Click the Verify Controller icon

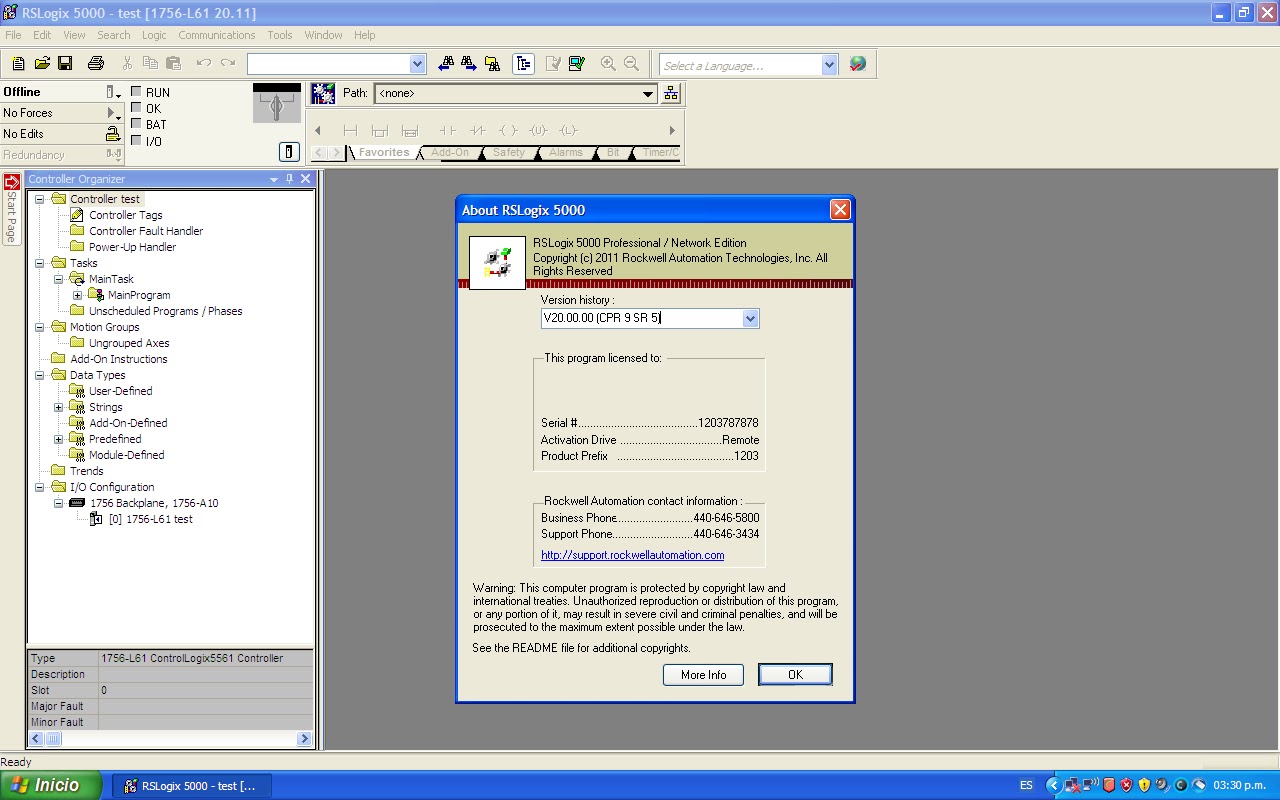point(576,63)
